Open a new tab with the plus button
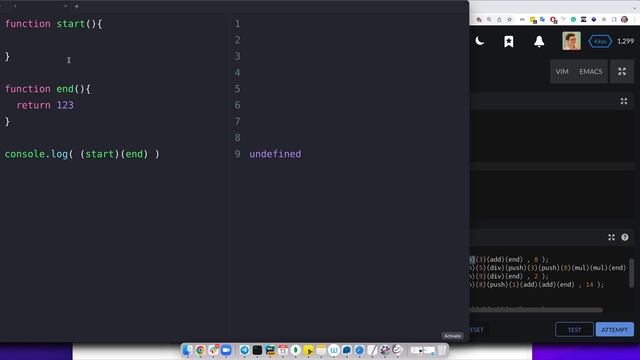 point(77,6)
